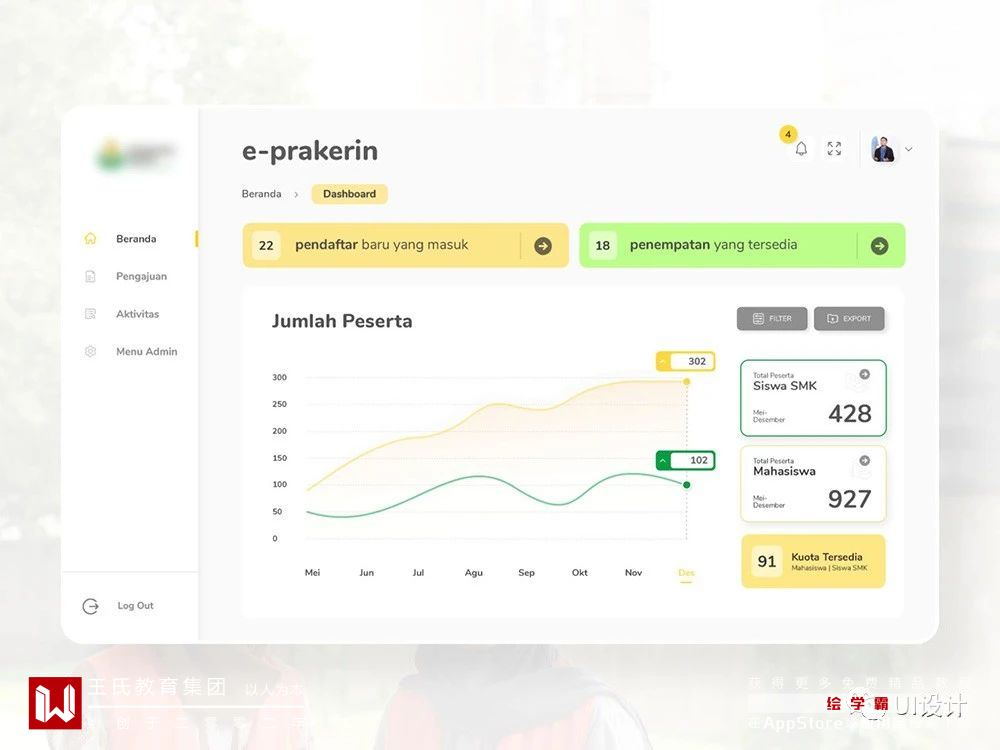The image size is (1000, 750).
Task: Click the Jumlah Peserta heading
Action: pyautogui.click(x=342, y=321)
